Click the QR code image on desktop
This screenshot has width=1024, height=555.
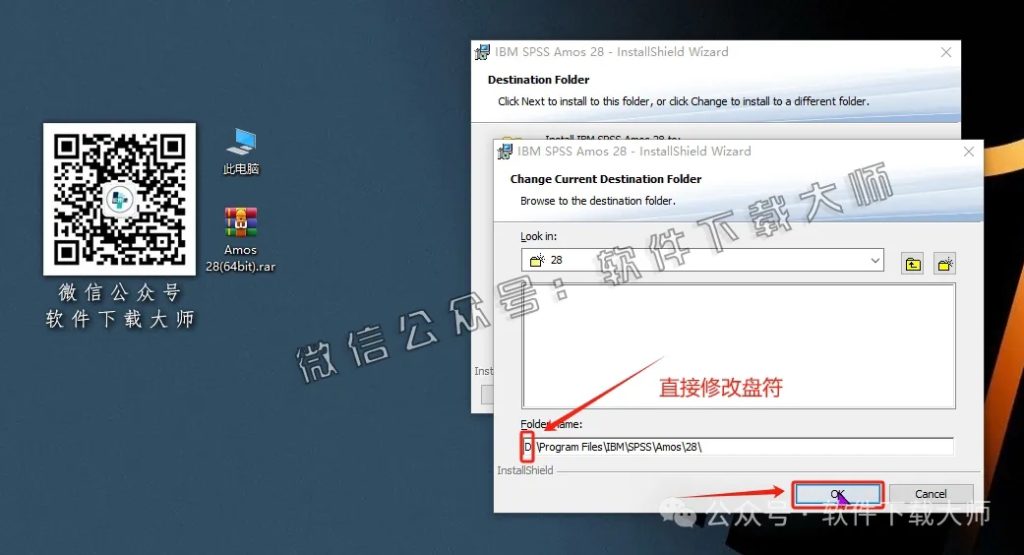120,199
